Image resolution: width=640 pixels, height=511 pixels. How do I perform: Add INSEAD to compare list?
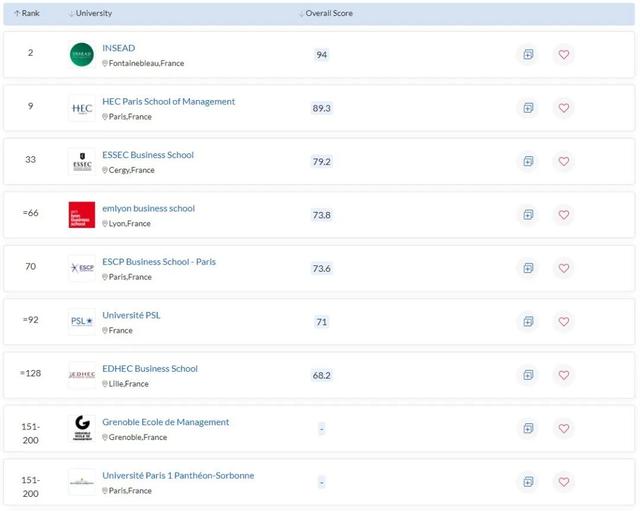(x=528, y=54)
